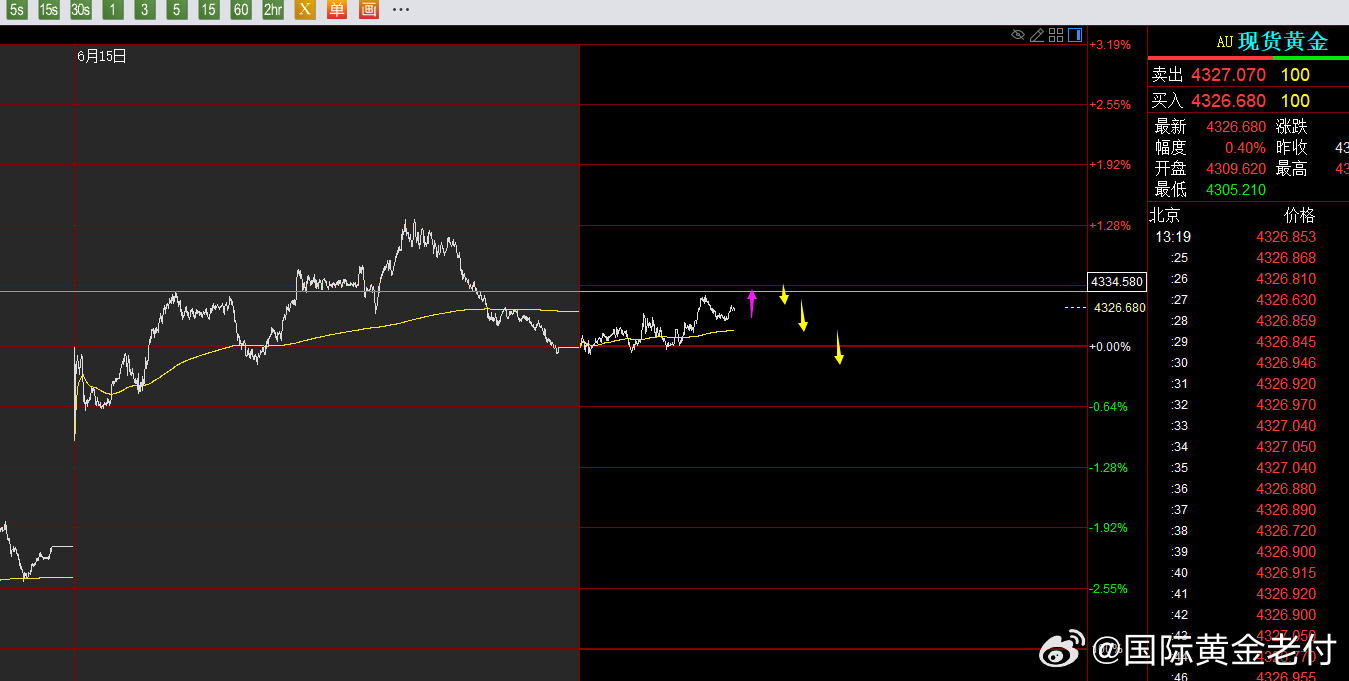Click the 最新 value 4326.680
1349x681 pixels.
[x=1236, y=127]
